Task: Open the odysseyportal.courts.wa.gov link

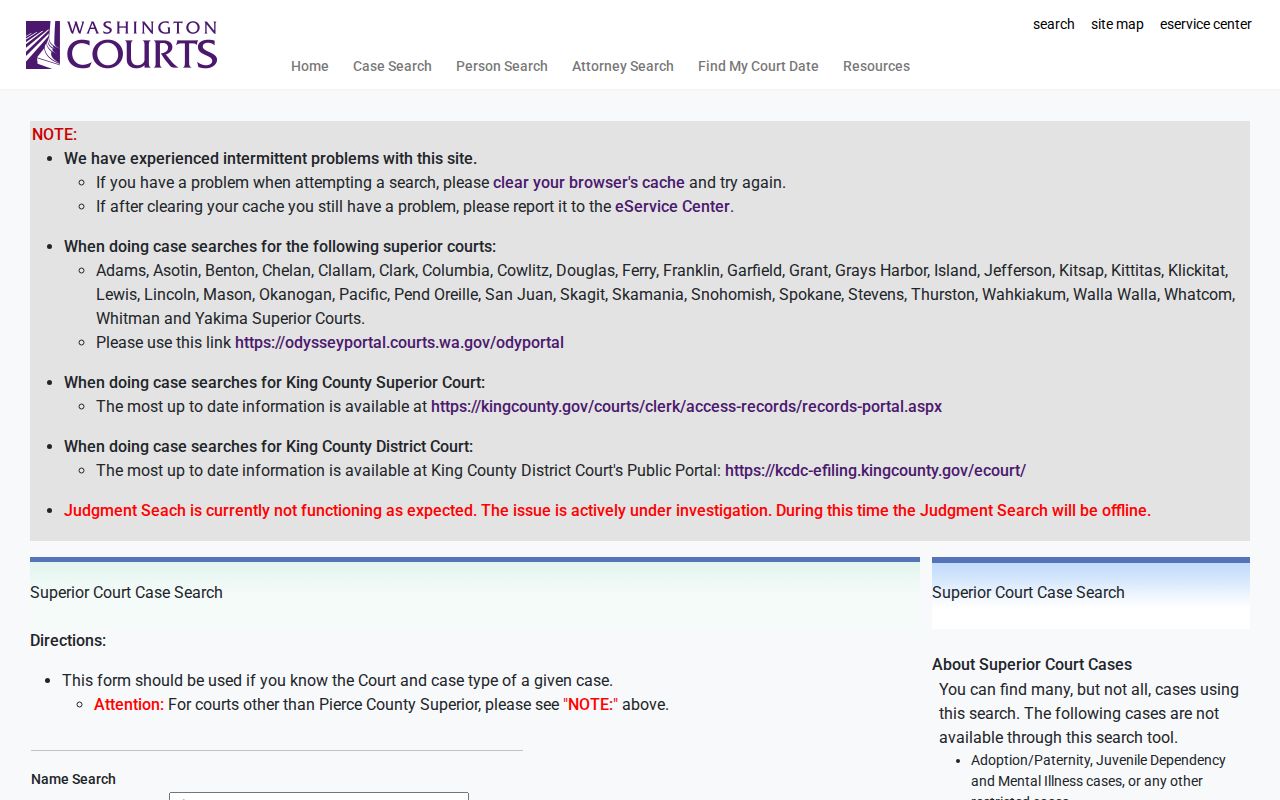Action: tap(399, 342)
